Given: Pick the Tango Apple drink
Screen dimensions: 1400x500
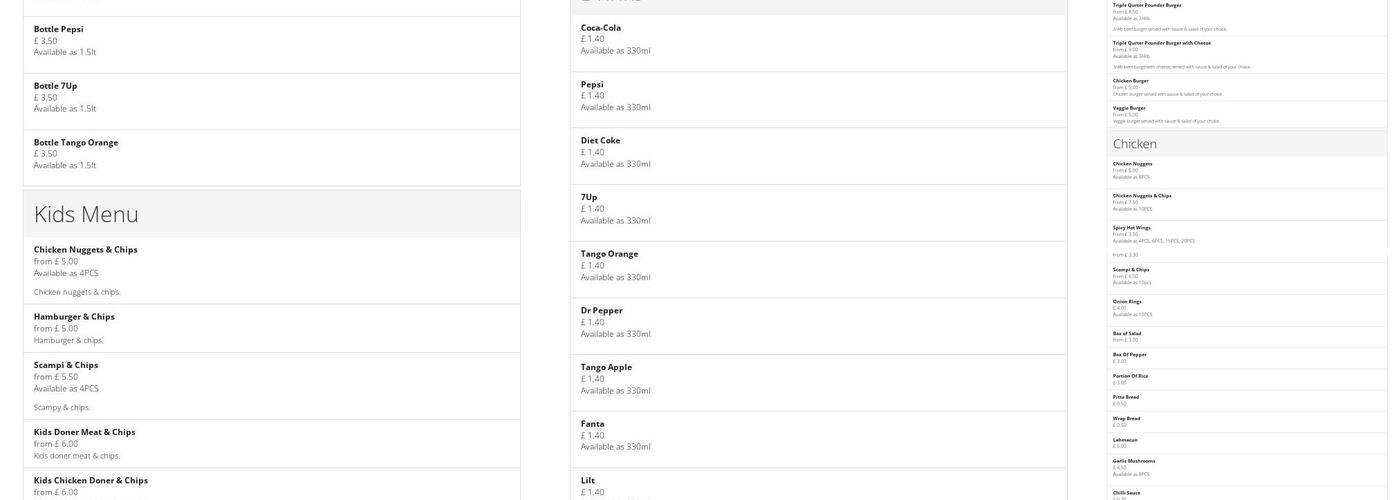Looking at the screenshot, I should pyautogui.click(x=606, y=367).
